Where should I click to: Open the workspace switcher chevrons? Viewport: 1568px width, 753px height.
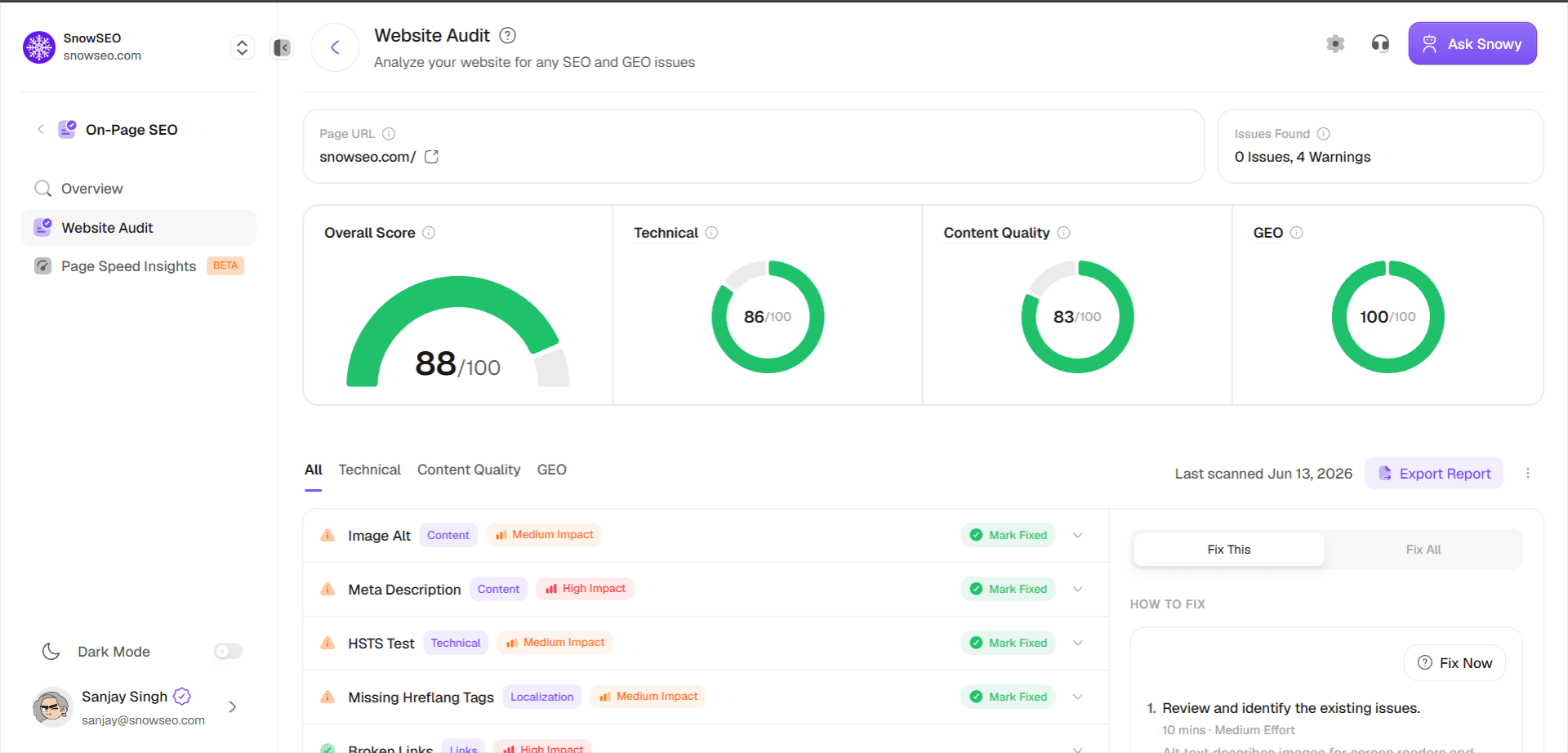tap(242, 47)
